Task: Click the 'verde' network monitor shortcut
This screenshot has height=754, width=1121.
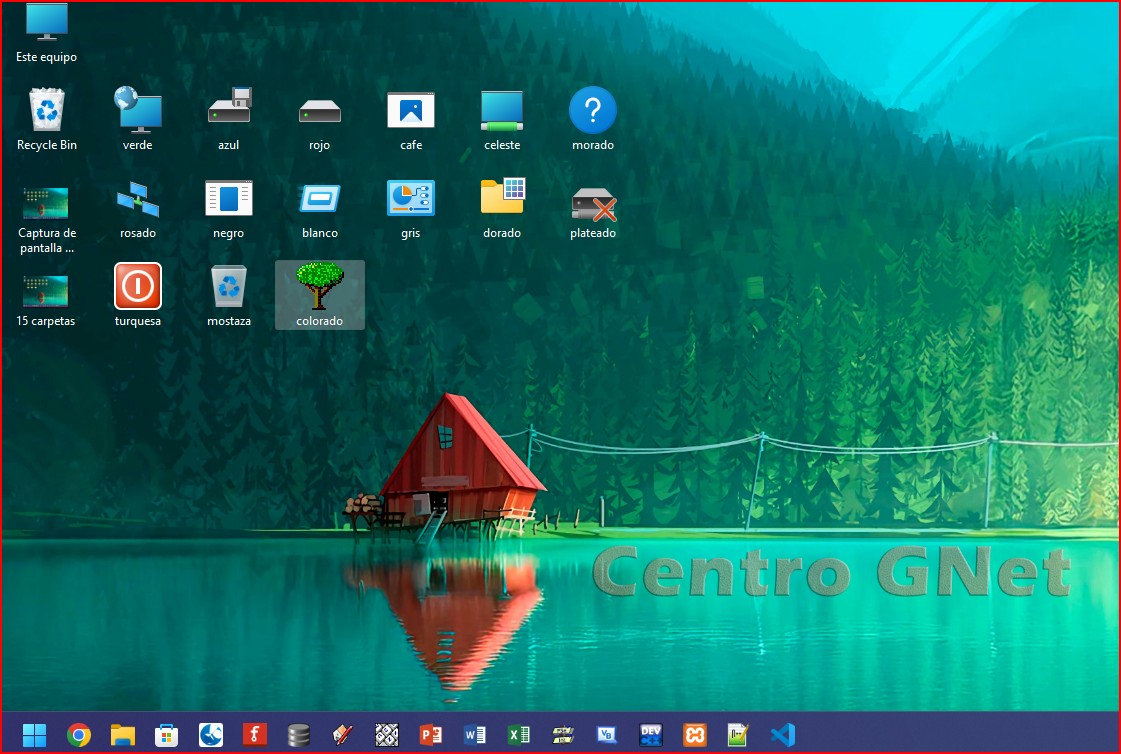Action: (x=138, y=110)
